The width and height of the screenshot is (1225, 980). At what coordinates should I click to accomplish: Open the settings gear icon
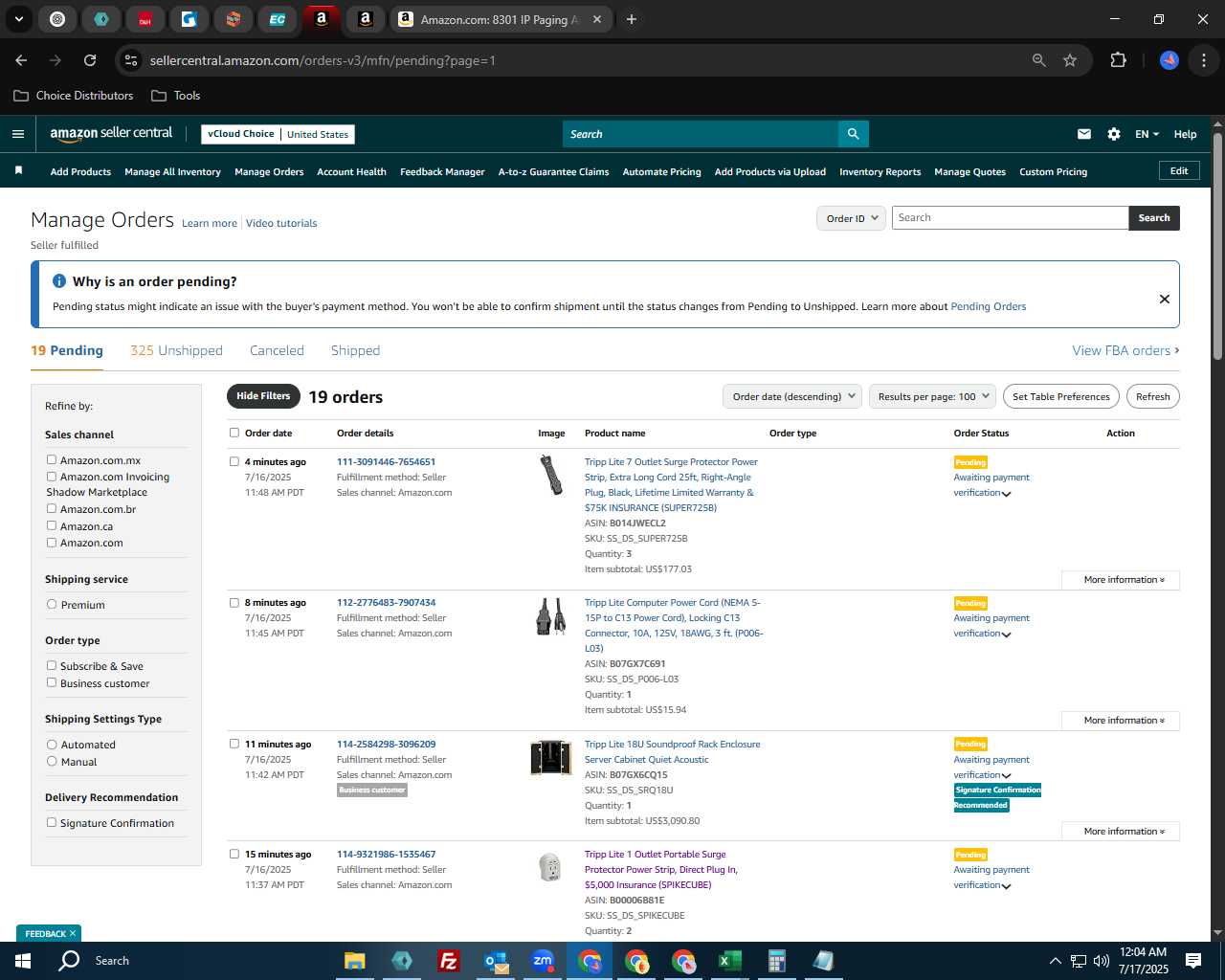coord(1114,134)
